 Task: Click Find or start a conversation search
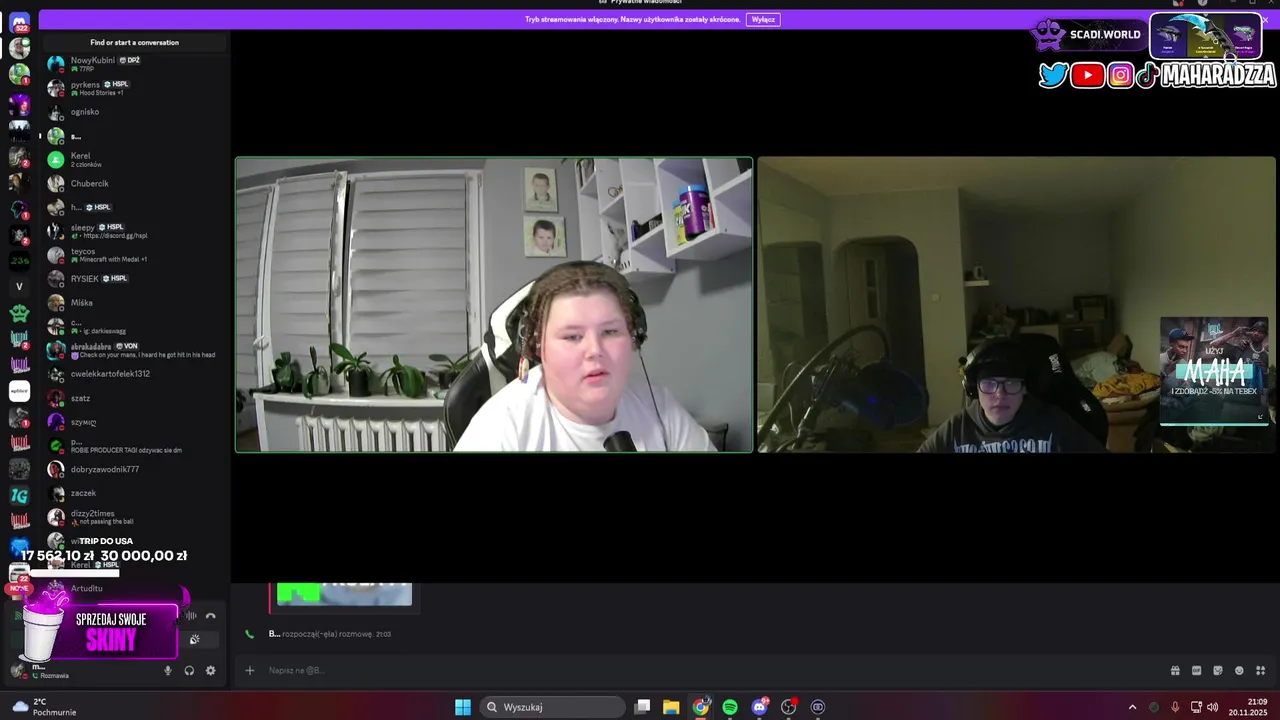click(134, 42)
